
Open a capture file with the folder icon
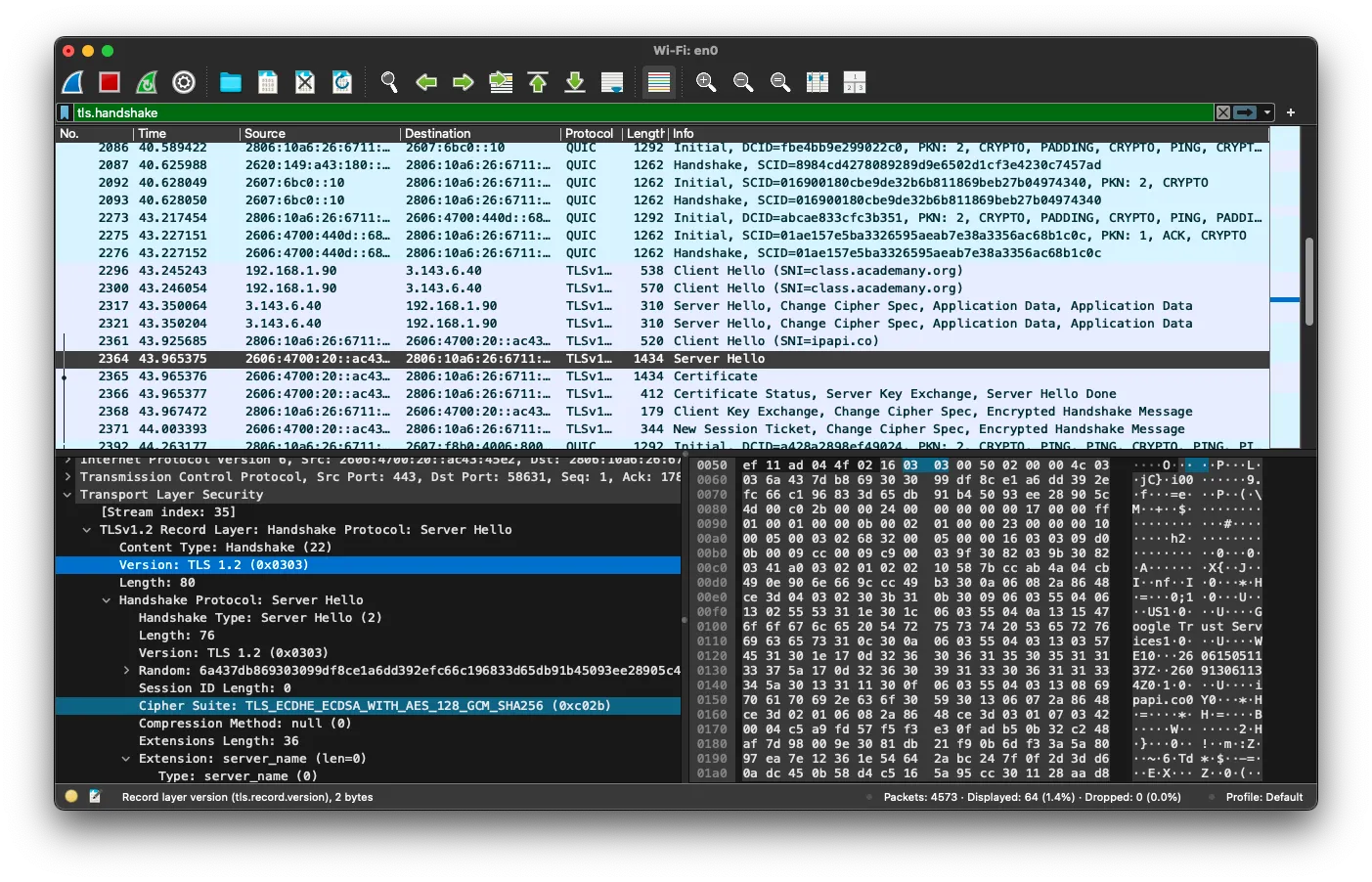pyautogui.click(x=231, y=82)
